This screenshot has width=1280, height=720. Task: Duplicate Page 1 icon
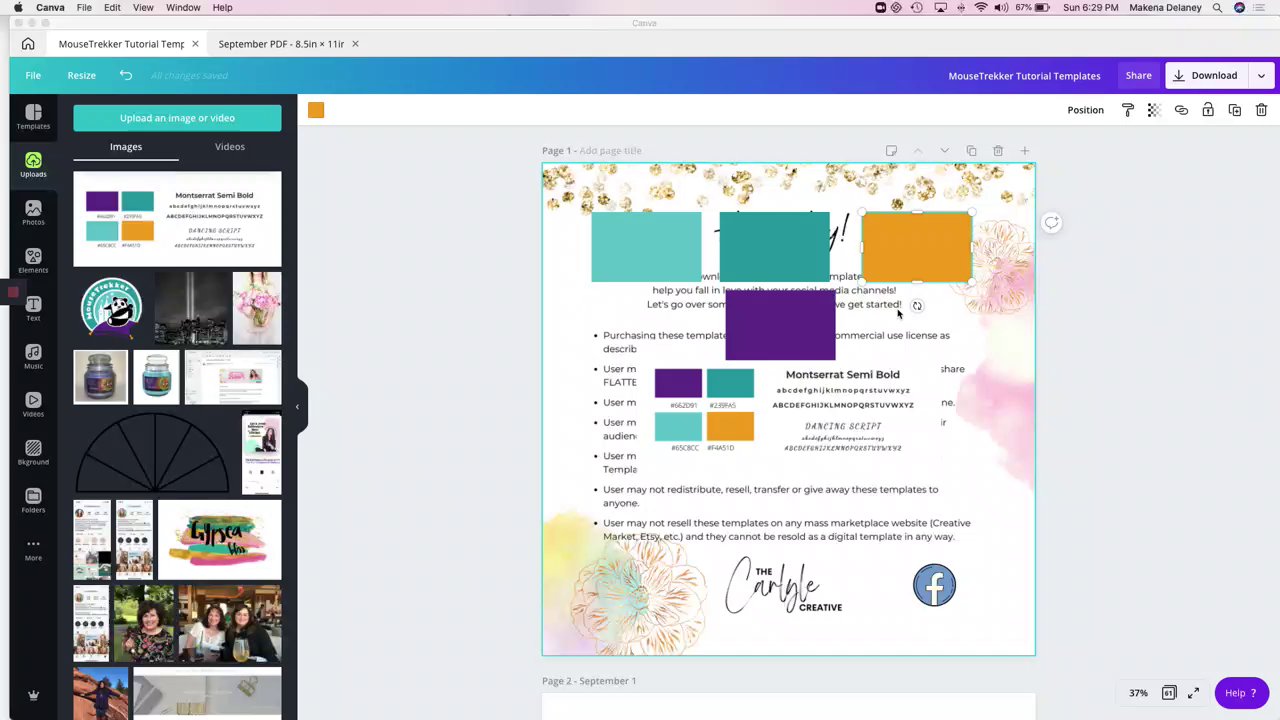click(x=971, y=151)
